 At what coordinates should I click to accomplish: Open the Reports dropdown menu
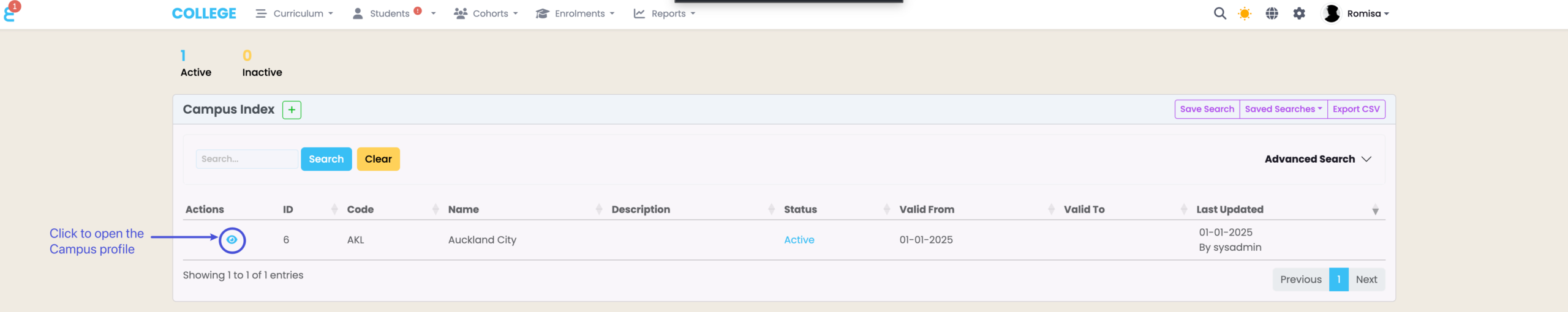[665, 13]
